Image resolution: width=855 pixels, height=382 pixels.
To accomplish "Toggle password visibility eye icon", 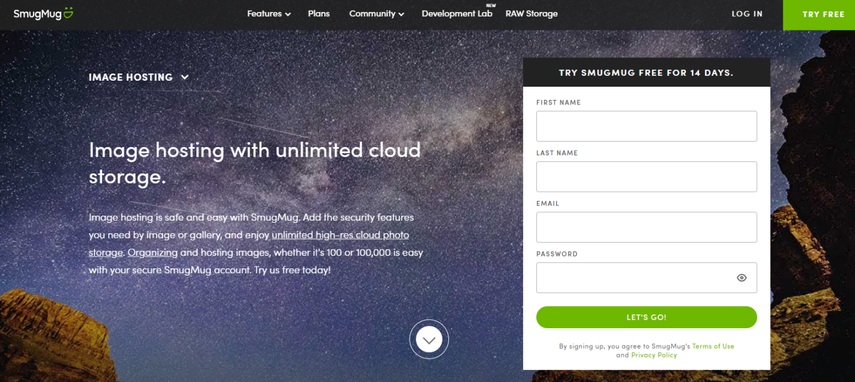I will click(741, 278).
